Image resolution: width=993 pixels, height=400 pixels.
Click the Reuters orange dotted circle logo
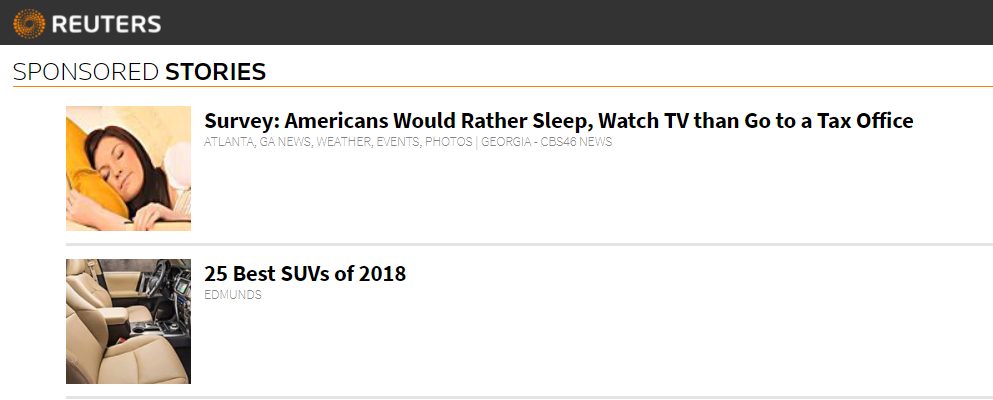pyautogui.click(x=29, y=24)
